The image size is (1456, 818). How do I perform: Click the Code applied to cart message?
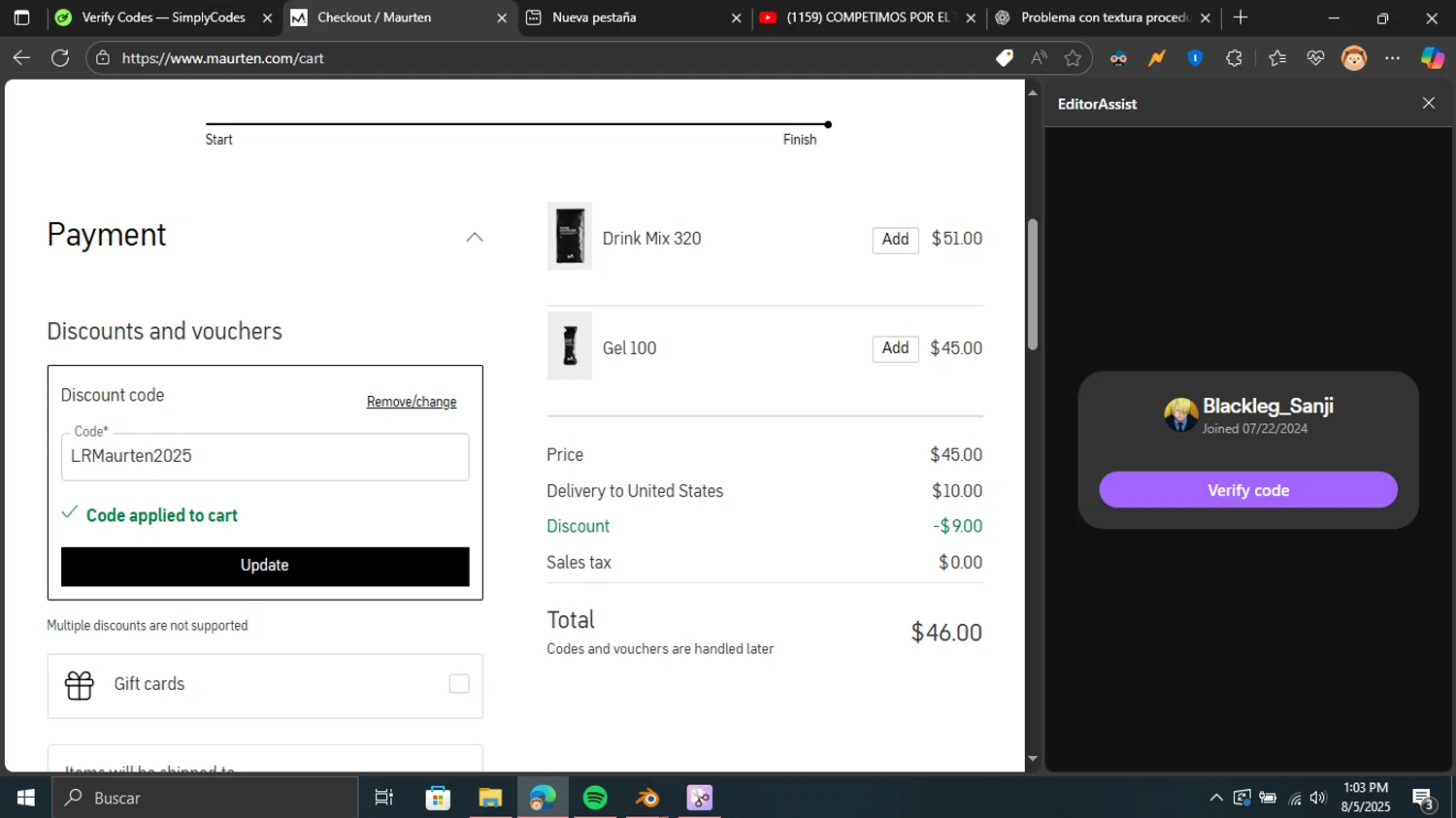[x=162, y=515]
